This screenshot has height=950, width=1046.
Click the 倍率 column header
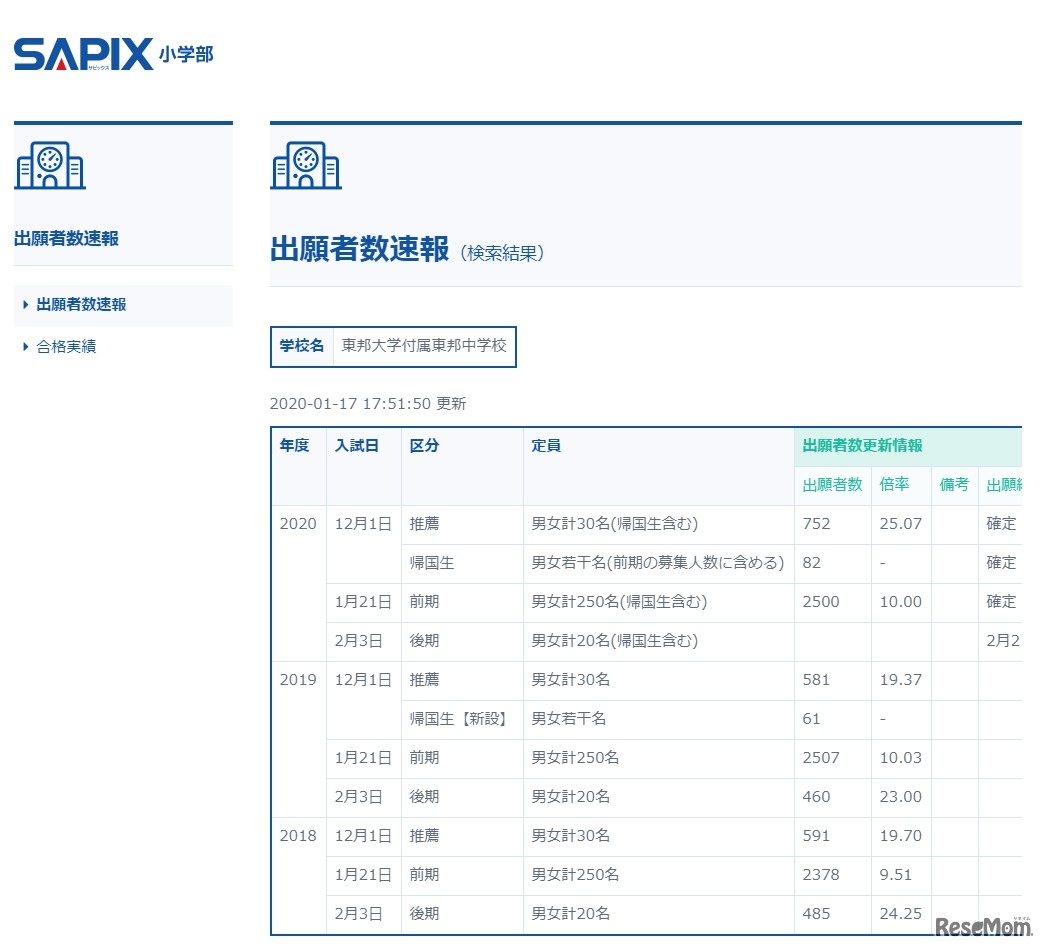pyautogui.click(x=893, y=485)
